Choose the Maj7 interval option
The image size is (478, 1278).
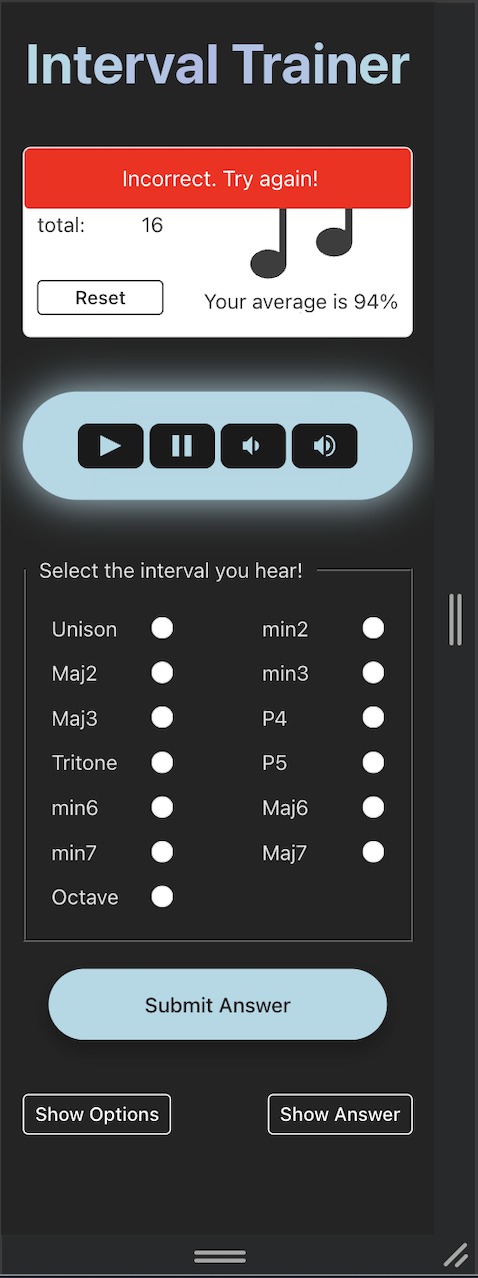(x=373, y=852)
